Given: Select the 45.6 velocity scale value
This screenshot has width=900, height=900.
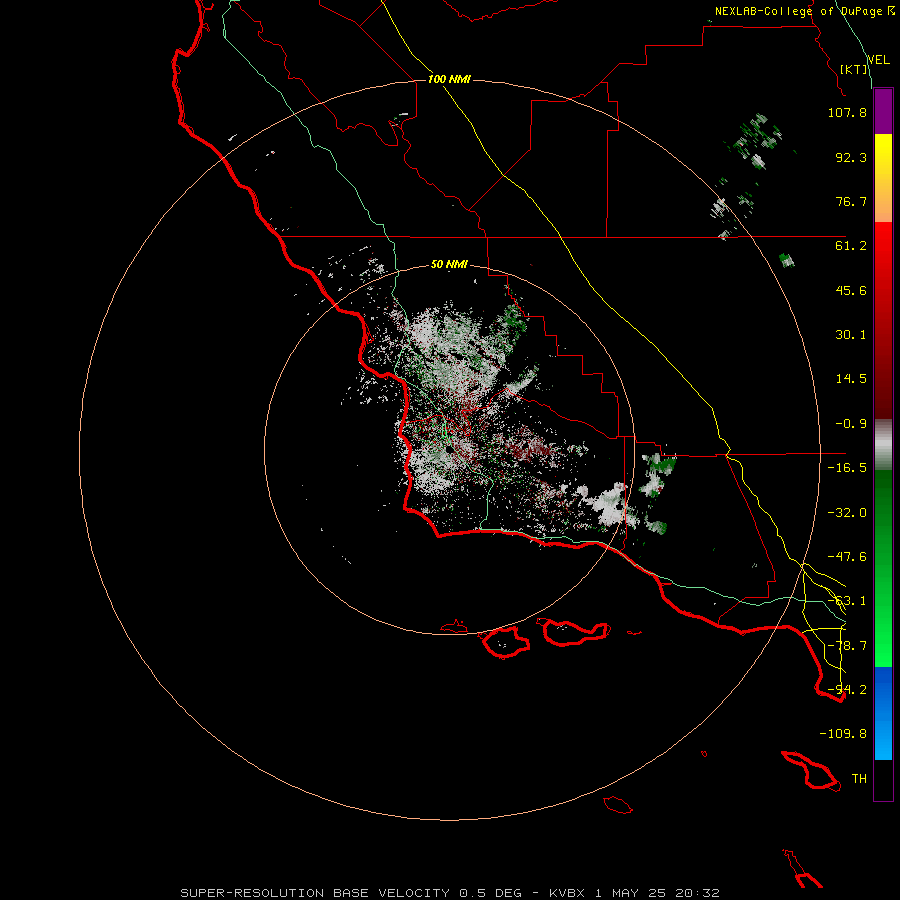Looking at the screenshot, I should coord(851,290).
